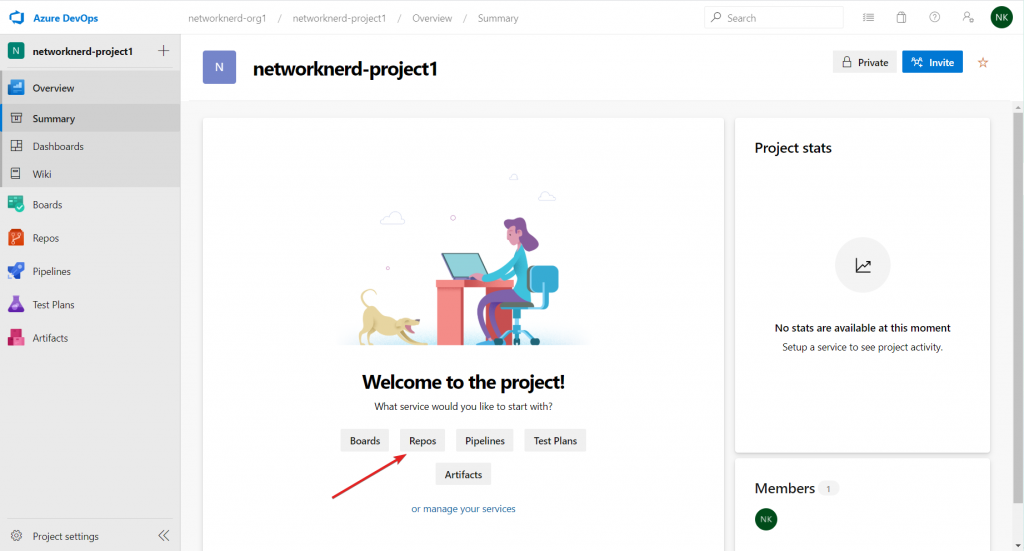The height and width of the screenshot is (551, 1024).
Task: Select Overview label in the sidebar menu
Action: [x=54, y=88]
